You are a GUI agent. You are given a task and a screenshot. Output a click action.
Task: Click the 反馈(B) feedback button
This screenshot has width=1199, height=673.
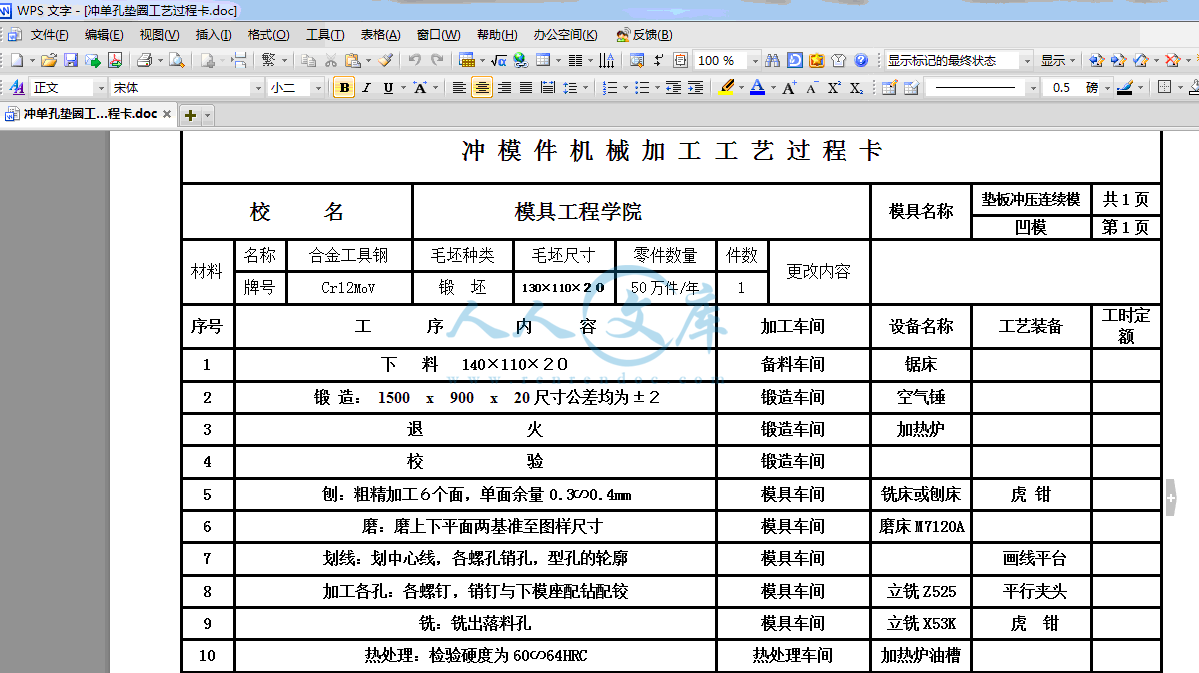[x=644, y=35]
